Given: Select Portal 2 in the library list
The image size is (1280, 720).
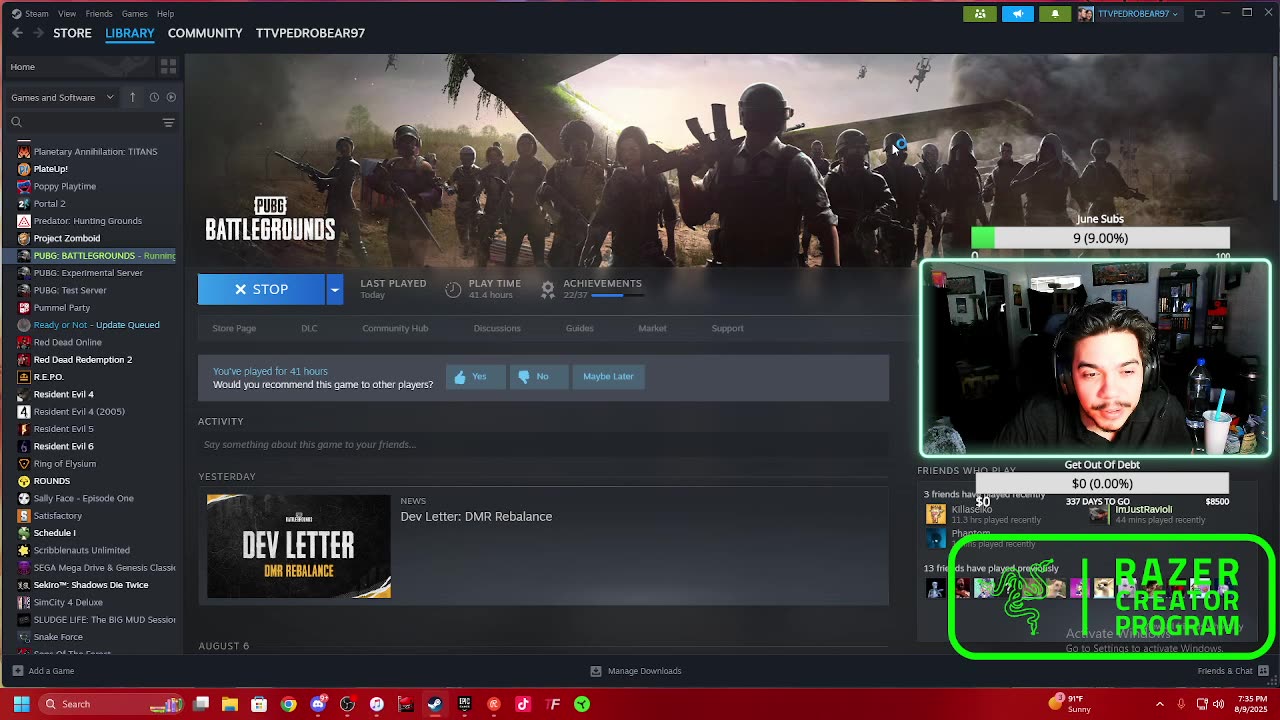Looking at the screenshot, I should 49,204.
